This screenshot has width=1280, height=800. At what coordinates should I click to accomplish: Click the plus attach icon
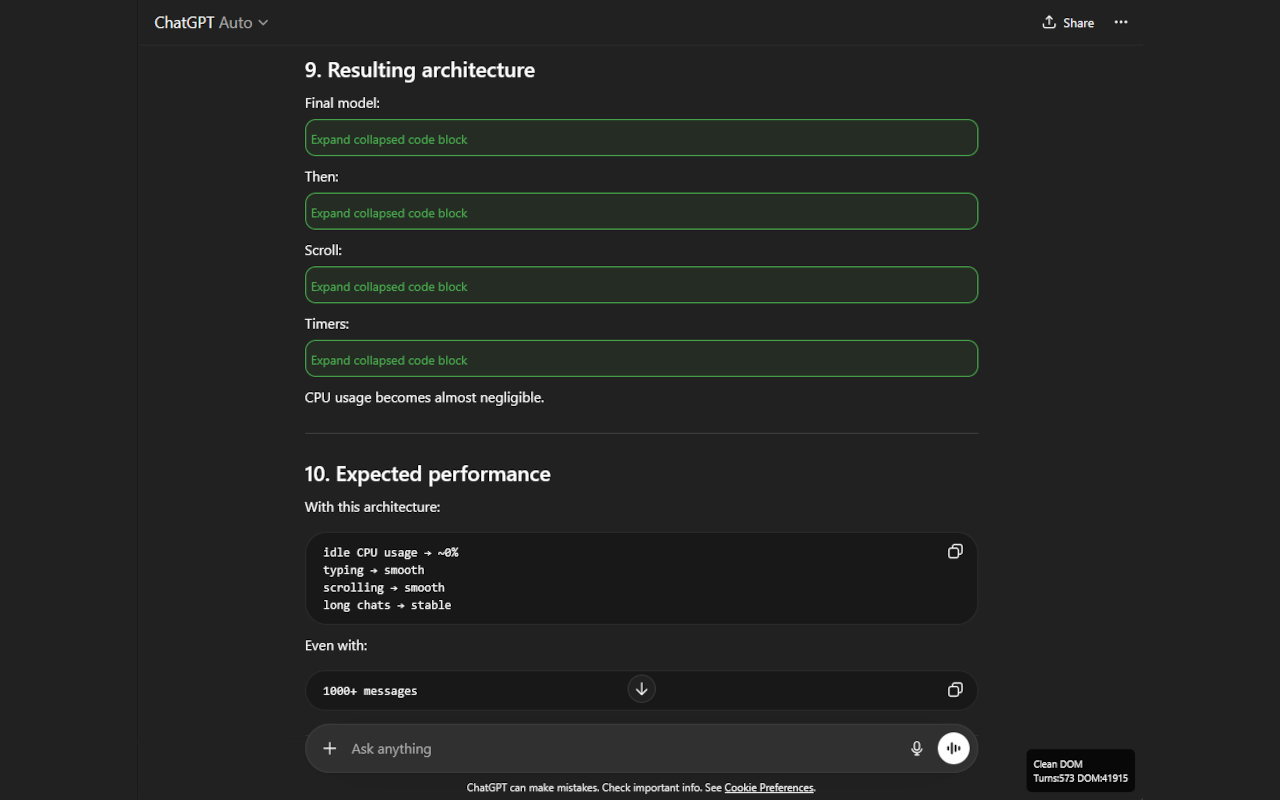click(x=329, y=748)
